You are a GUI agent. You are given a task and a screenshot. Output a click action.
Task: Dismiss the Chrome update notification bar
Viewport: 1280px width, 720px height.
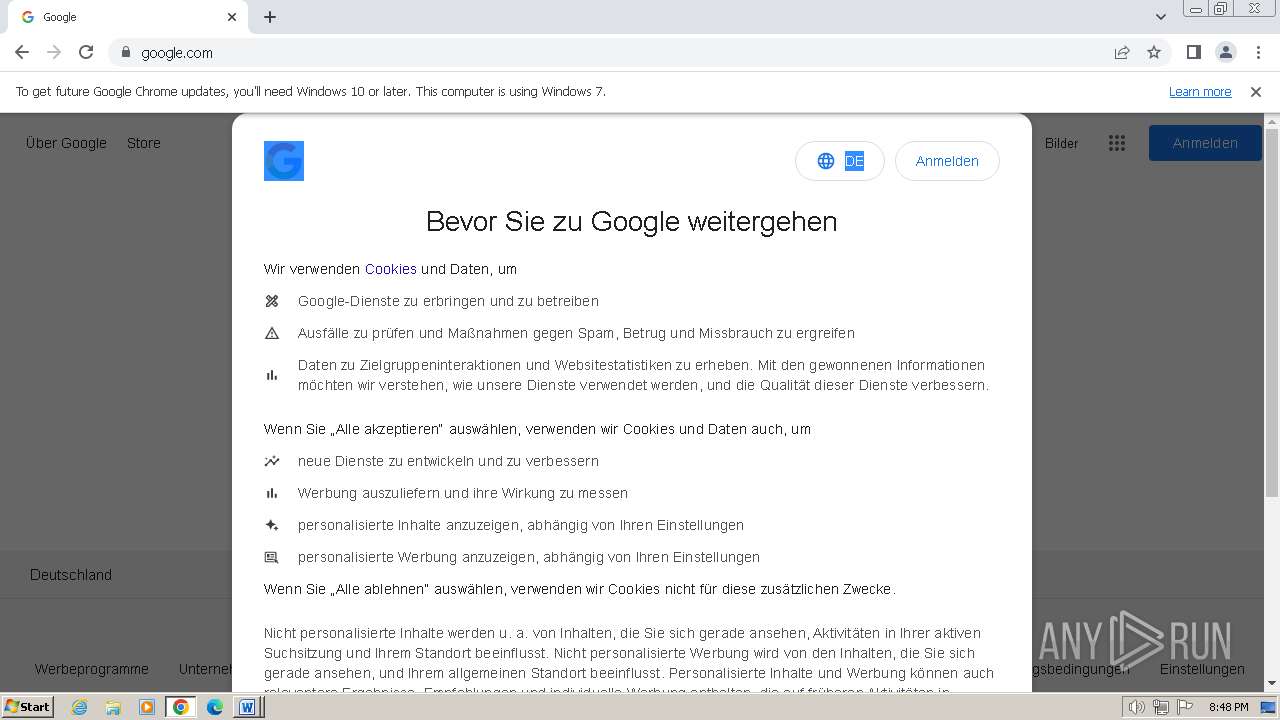tap(1256, 92)
